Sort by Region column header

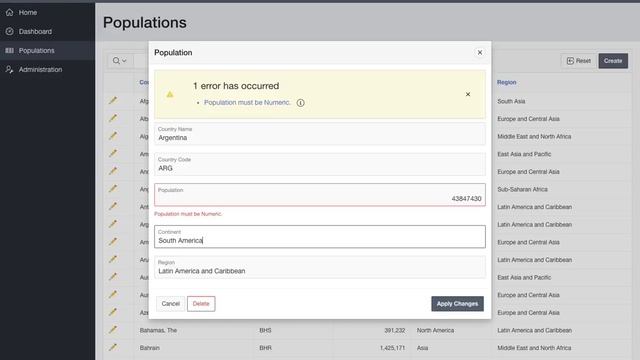pyautogui.click(x=507, y=82)
